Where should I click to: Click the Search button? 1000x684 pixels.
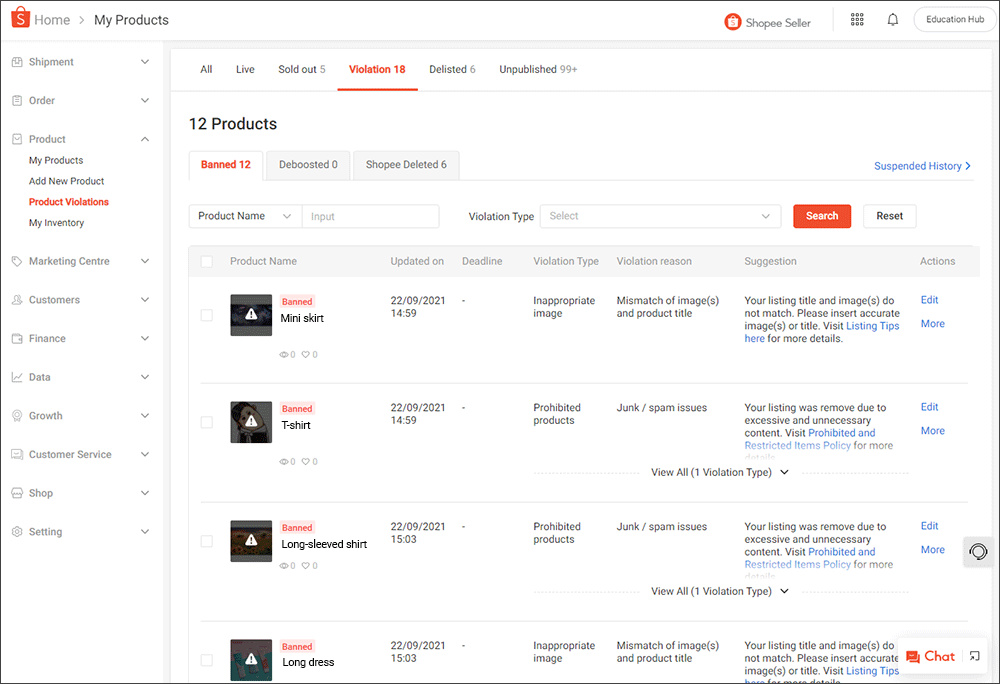point(821,216)
